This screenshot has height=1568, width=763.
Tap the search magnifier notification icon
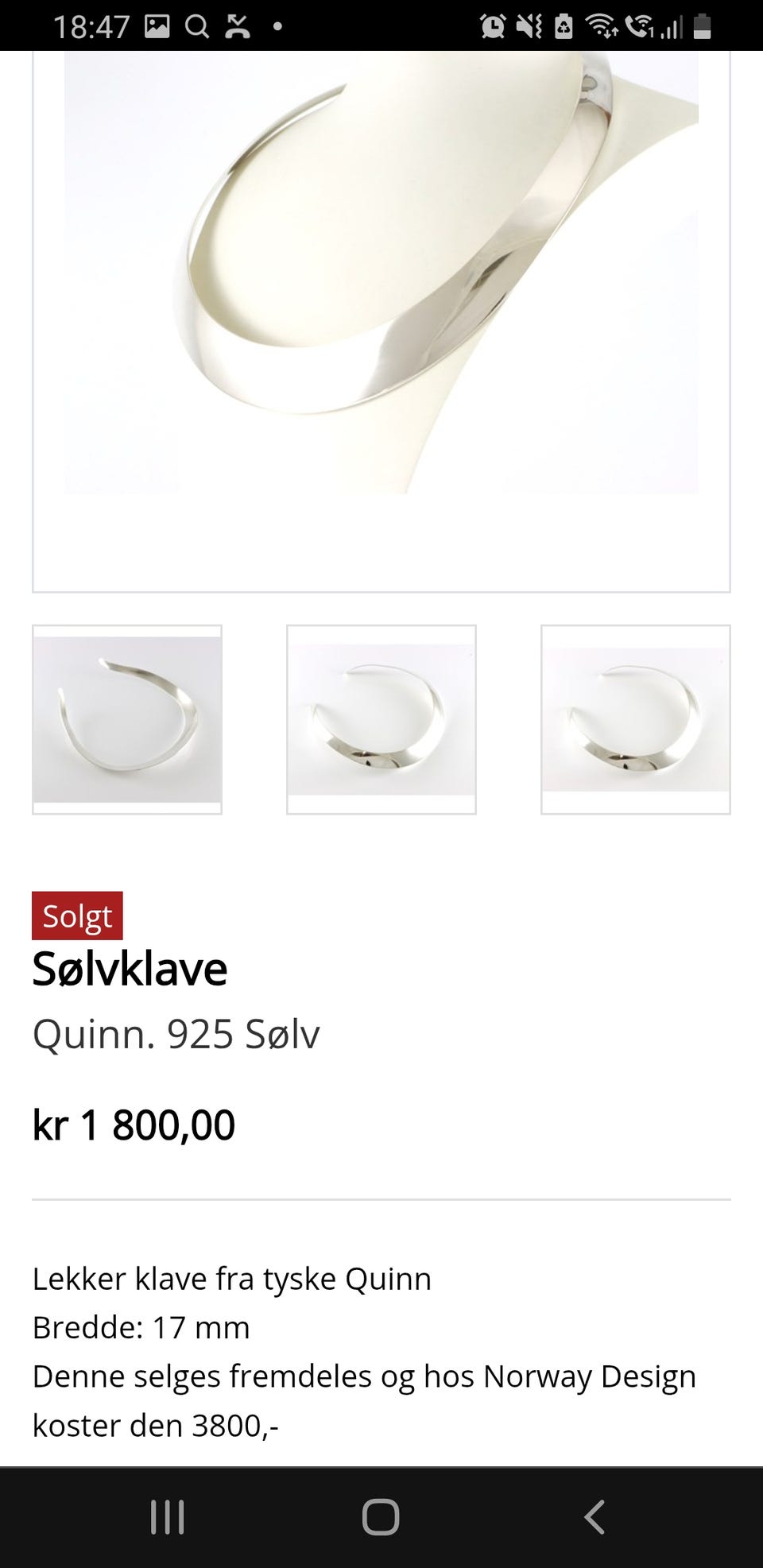(x=197, y=26)
